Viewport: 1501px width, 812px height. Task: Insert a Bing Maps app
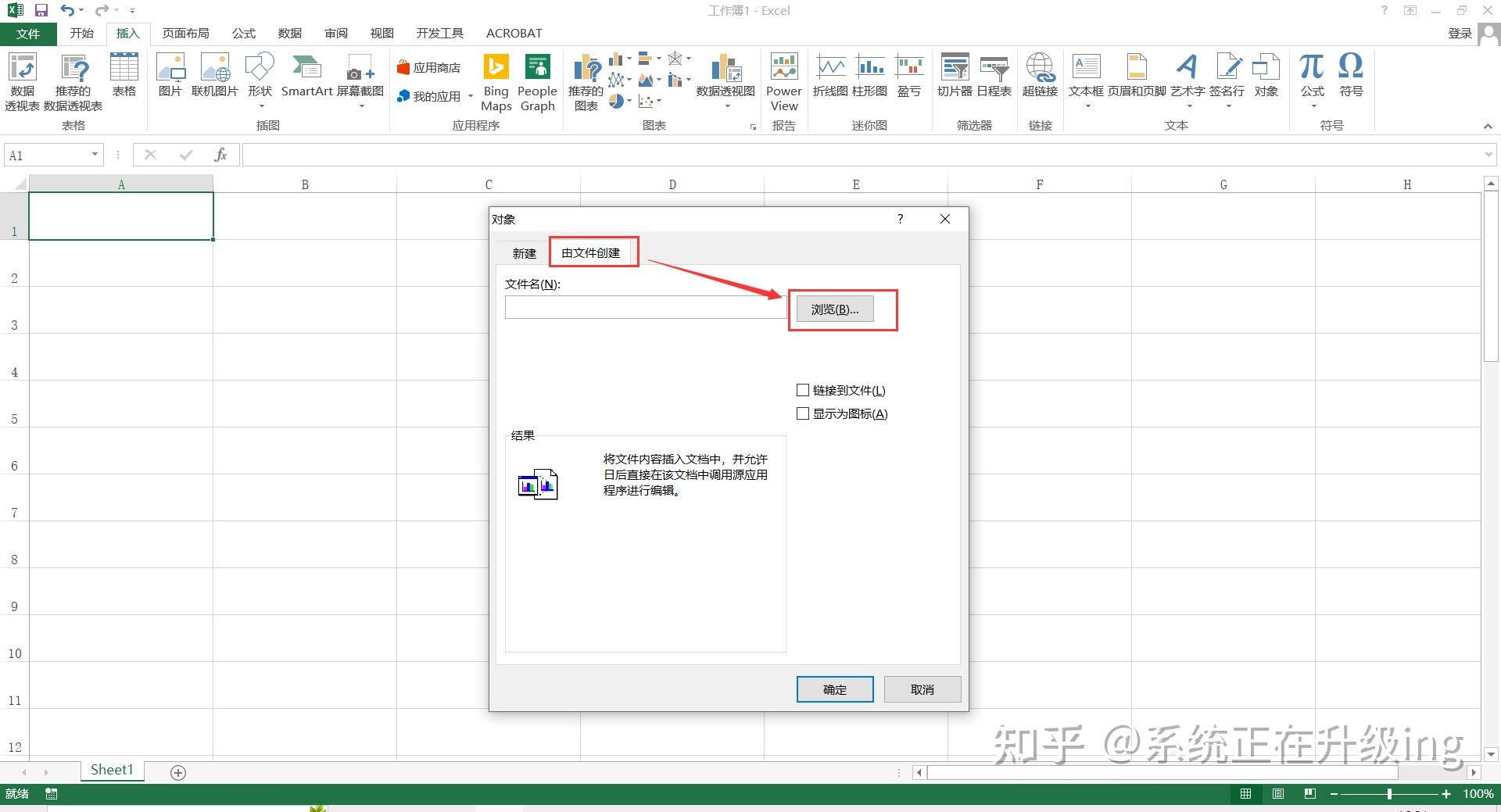496,80
